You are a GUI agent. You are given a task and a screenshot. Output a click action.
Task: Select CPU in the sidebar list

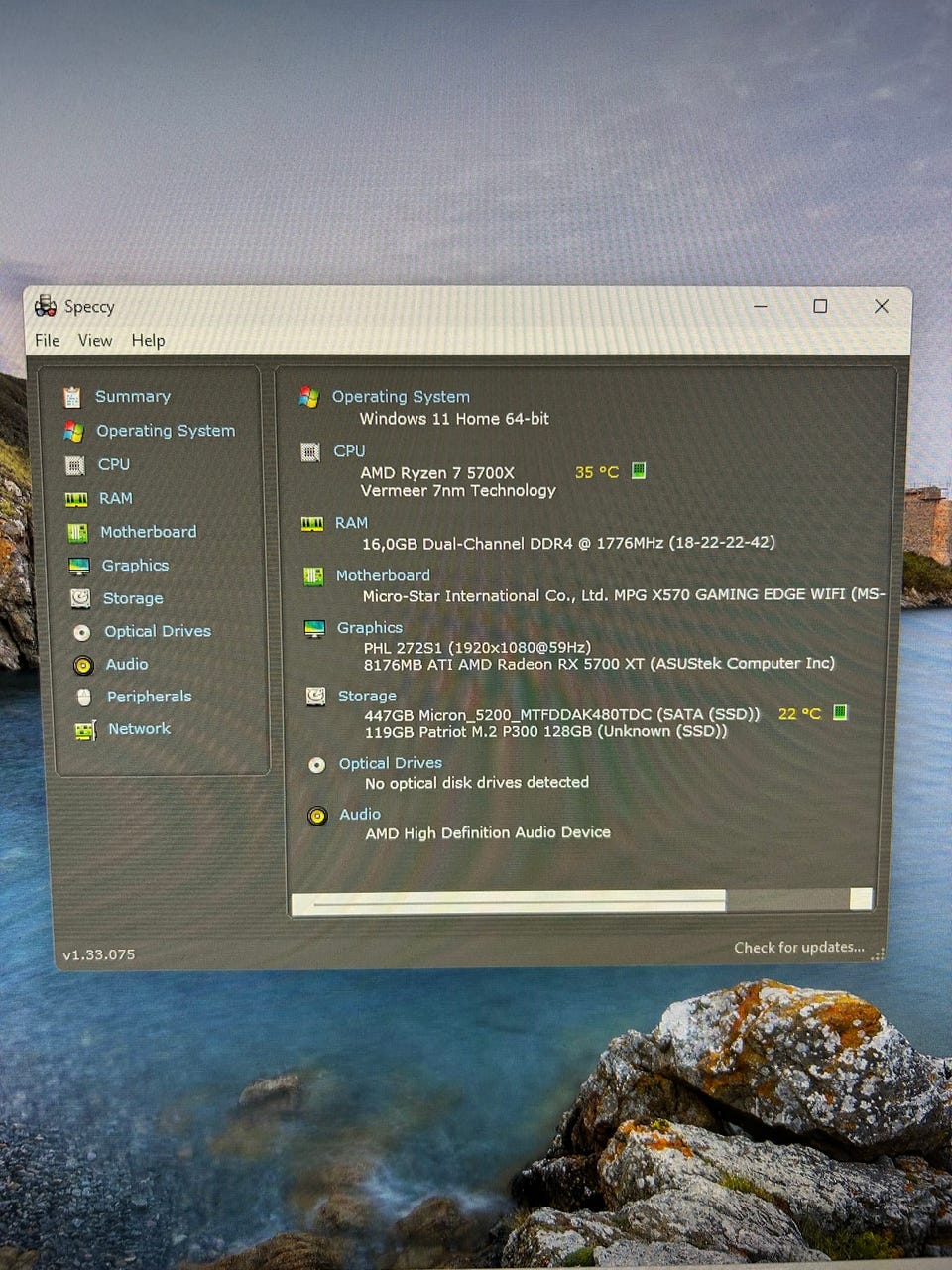(114, 464)
